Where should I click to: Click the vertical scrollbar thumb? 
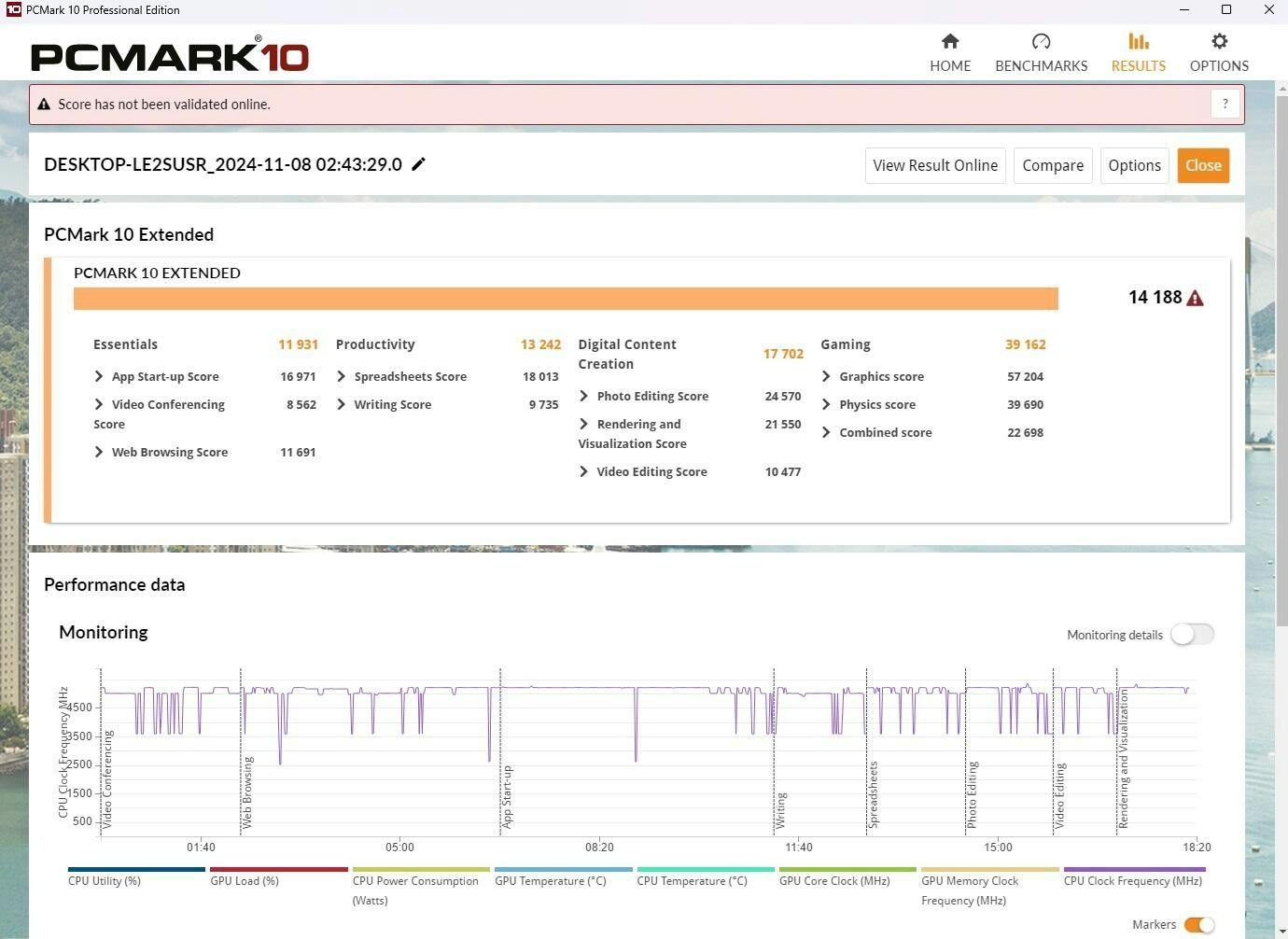pyautogui.click(x=1281, y=359)
